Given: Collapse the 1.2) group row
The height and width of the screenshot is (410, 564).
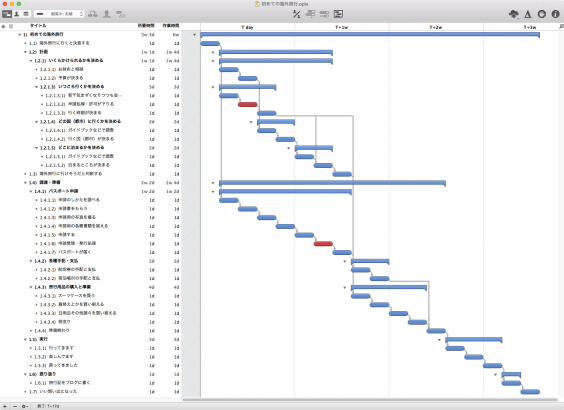Looking at the screenshot, I should (x=25, y=52).
